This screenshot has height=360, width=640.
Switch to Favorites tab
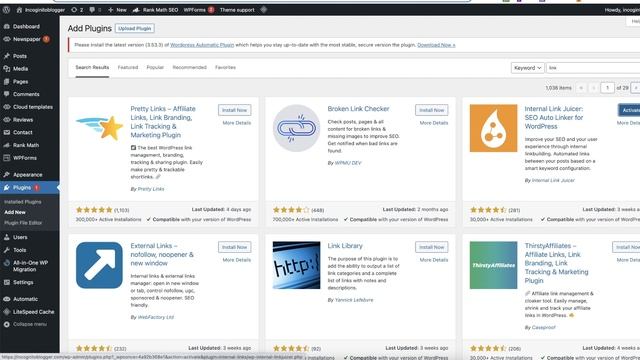[x=225, y=67]
